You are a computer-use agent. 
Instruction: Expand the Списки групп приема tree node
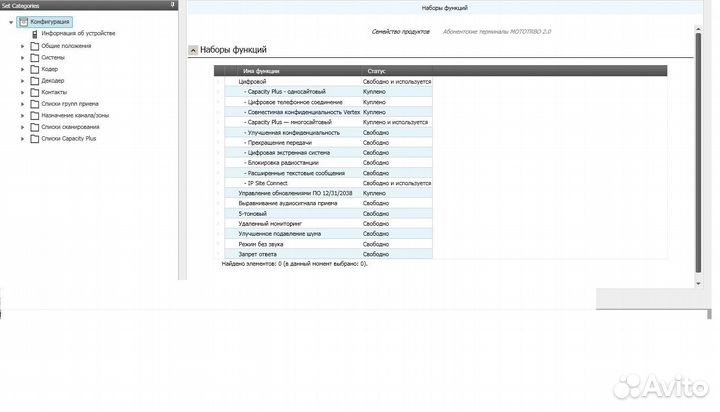pos(22,104)
